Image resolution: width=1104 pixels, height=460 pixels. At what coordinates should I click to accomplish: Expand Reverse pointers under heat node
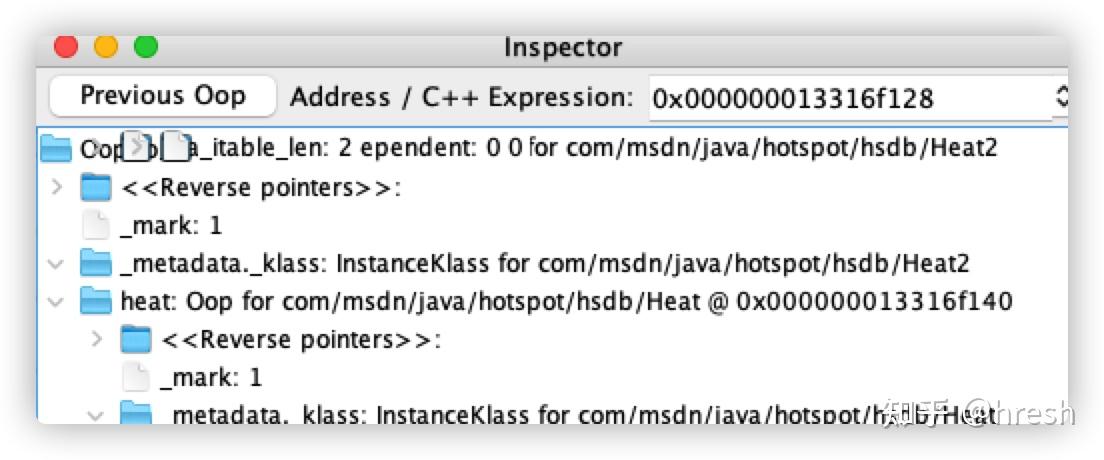tap(97, 339)
